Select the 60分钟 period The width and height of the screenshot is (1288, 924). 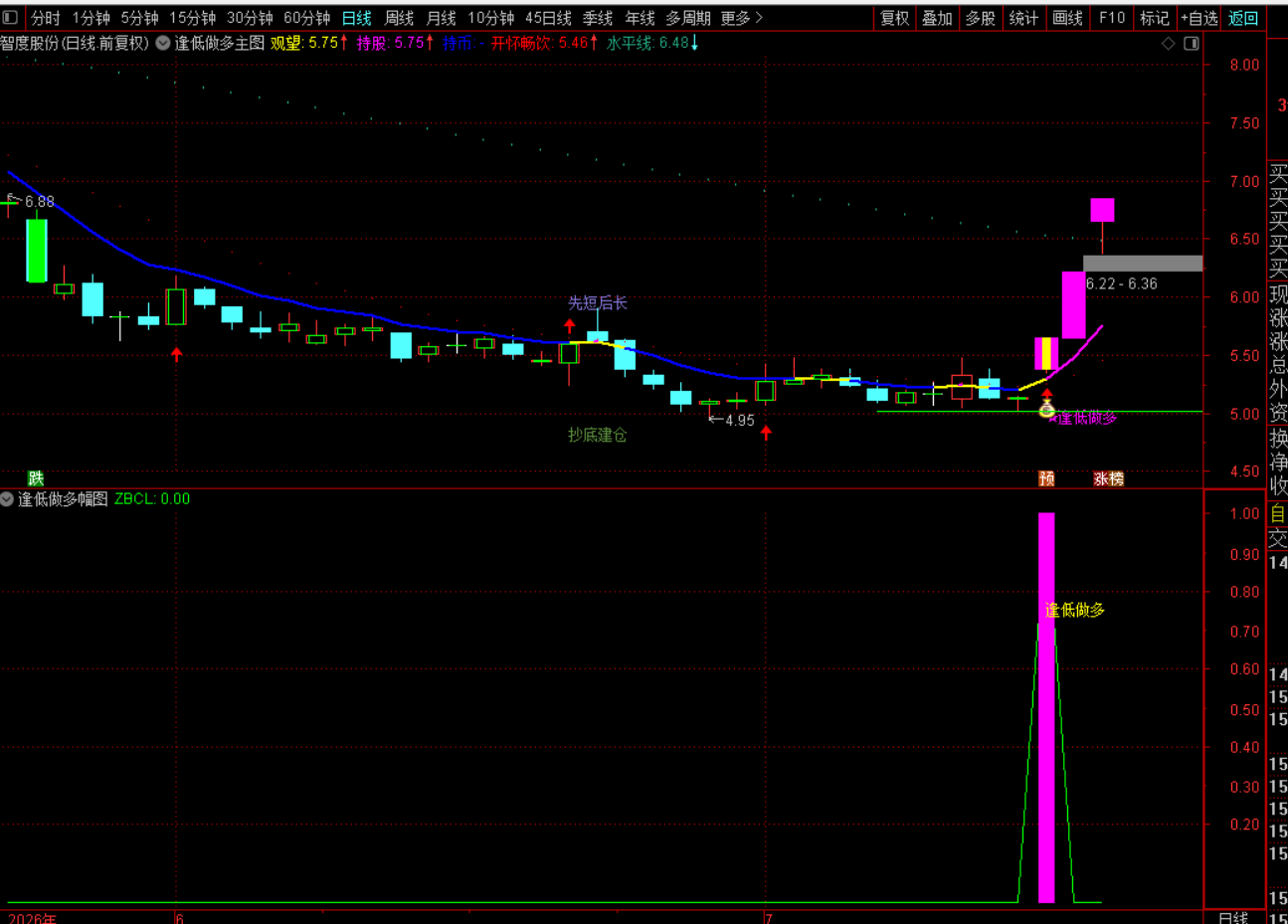click(306, 18)
